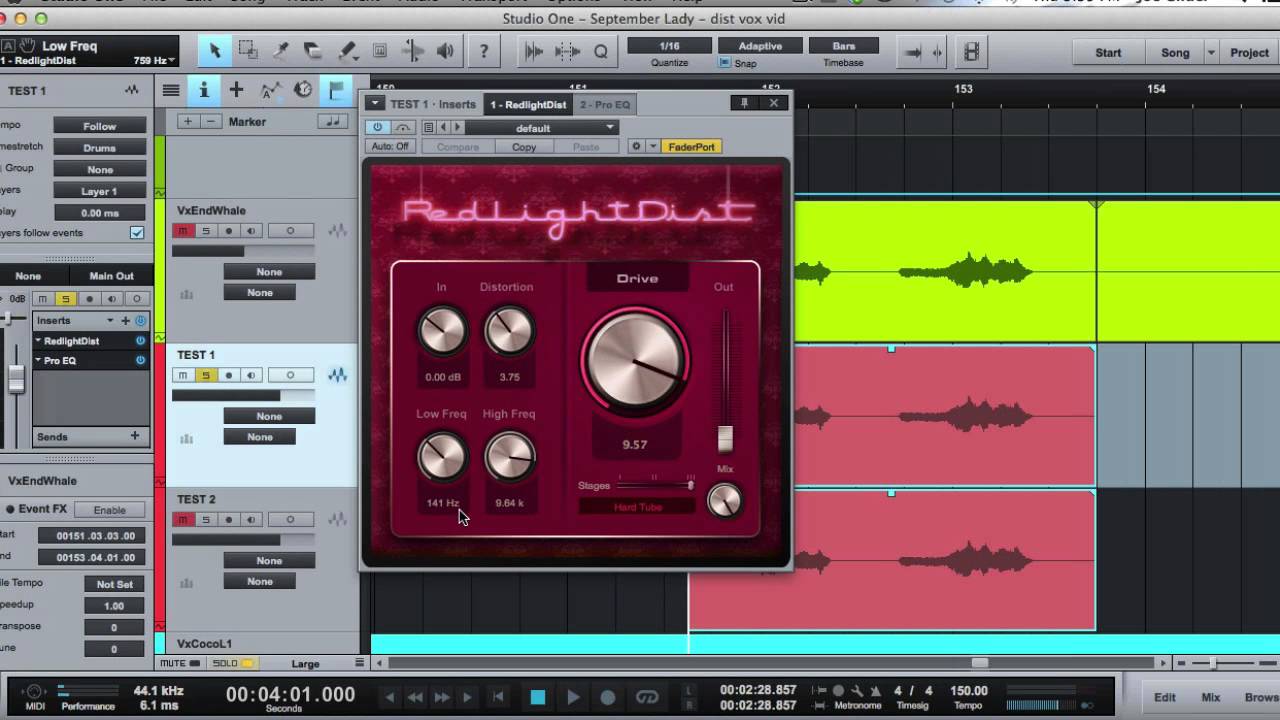The height and width of the screenshot is (720, 1280).
Task: Switch to the 2 - Pro EQ tab
Action: pyautogui.click(x=605, y=104)
